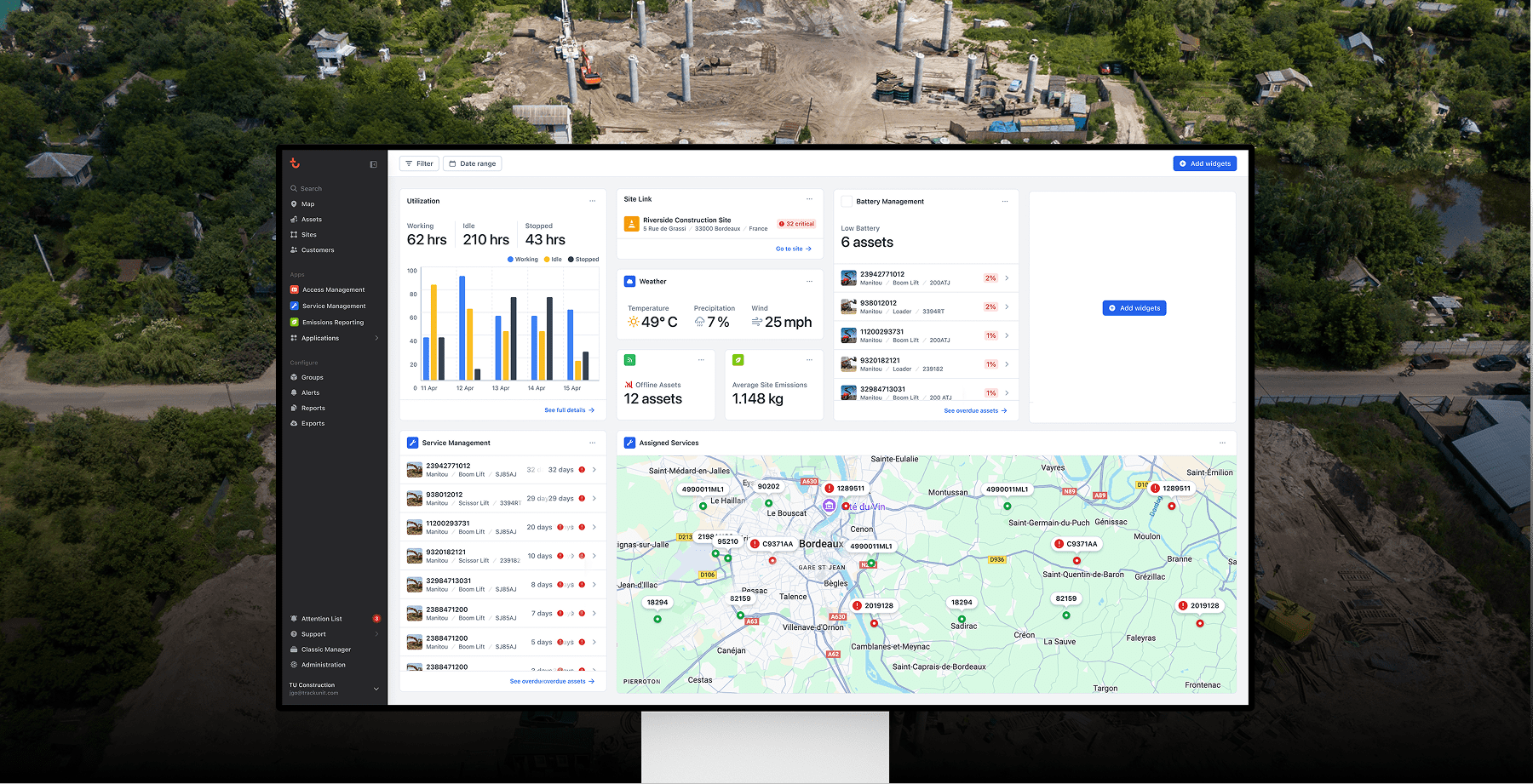Click the Weather widget cloud icon

tap(630, 281)
